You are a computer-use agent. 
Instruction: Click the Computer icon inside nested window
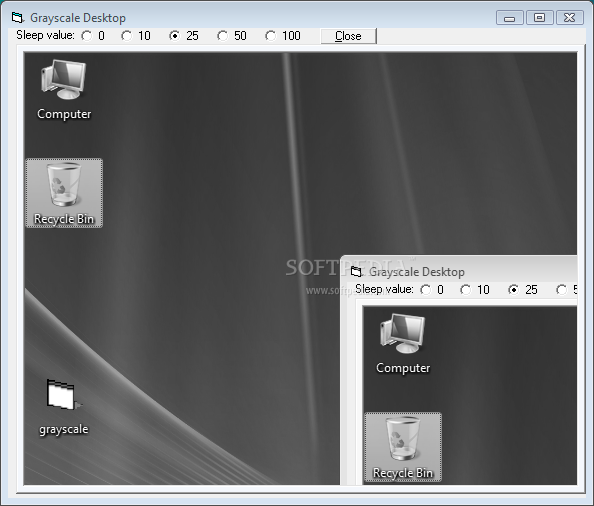403,344
